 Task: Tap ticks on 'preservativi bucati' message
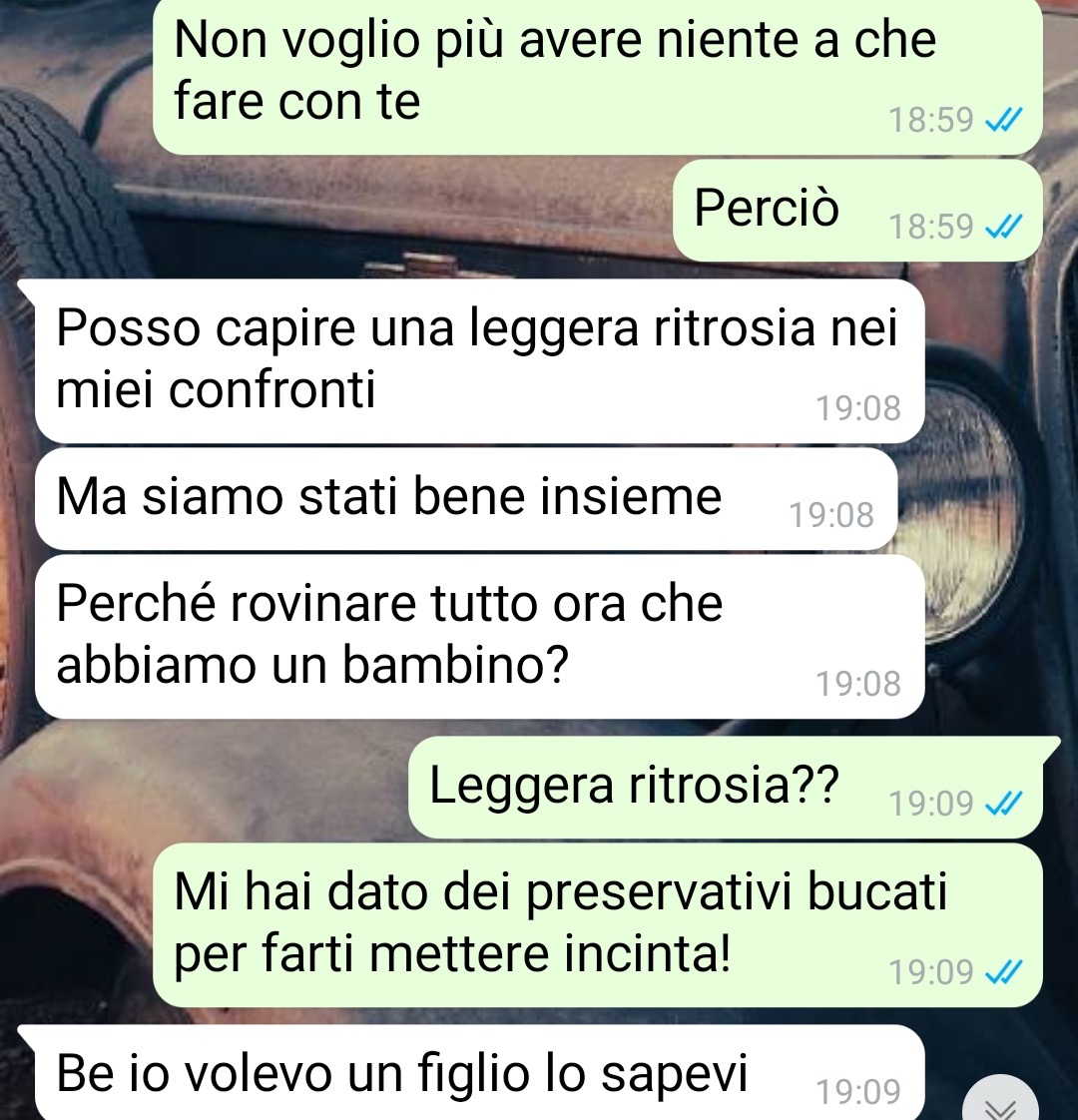pos(1004,972)
